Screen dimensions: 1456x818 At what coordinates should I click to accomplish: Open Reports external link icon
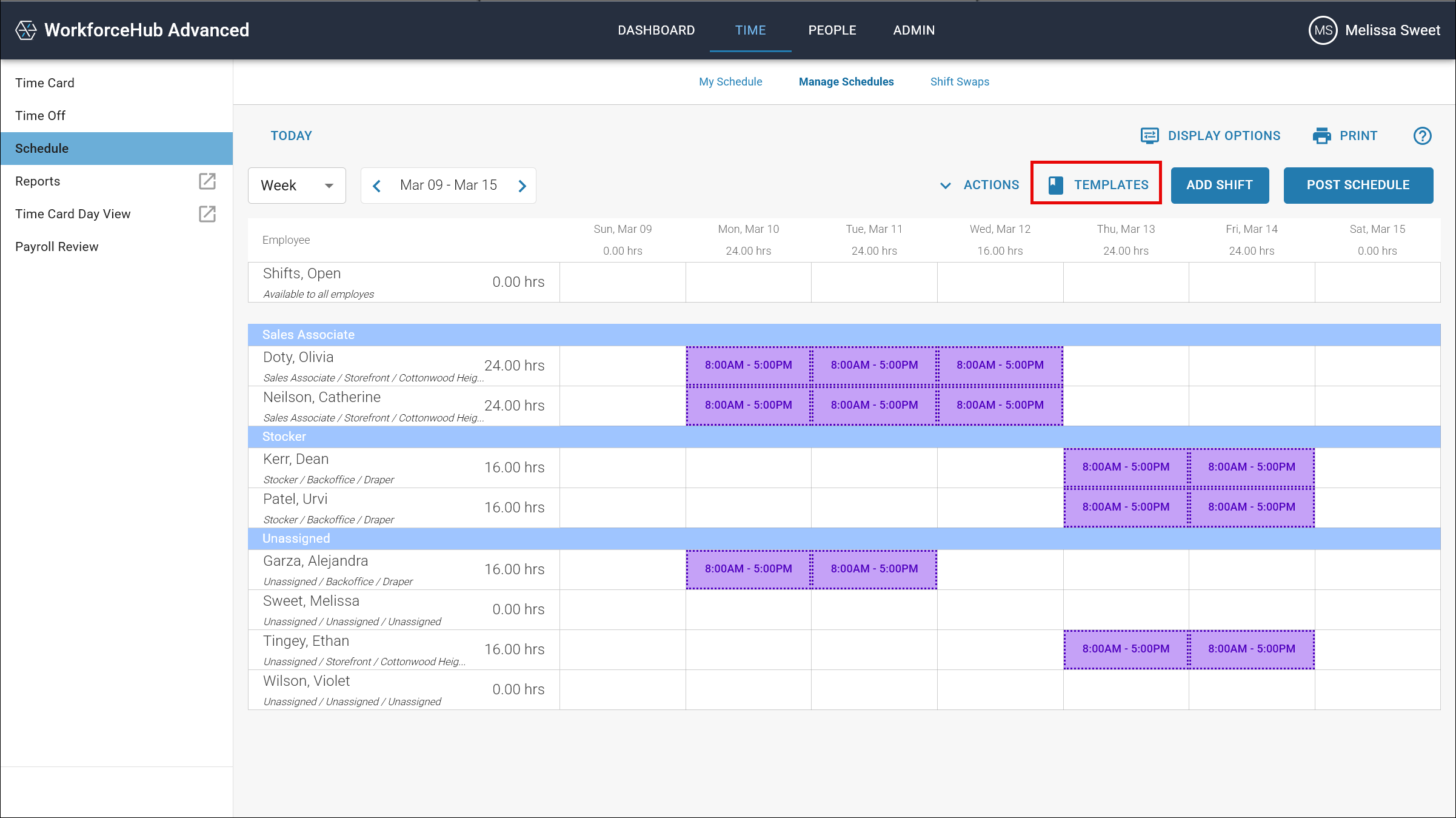[x=207, y=181]
